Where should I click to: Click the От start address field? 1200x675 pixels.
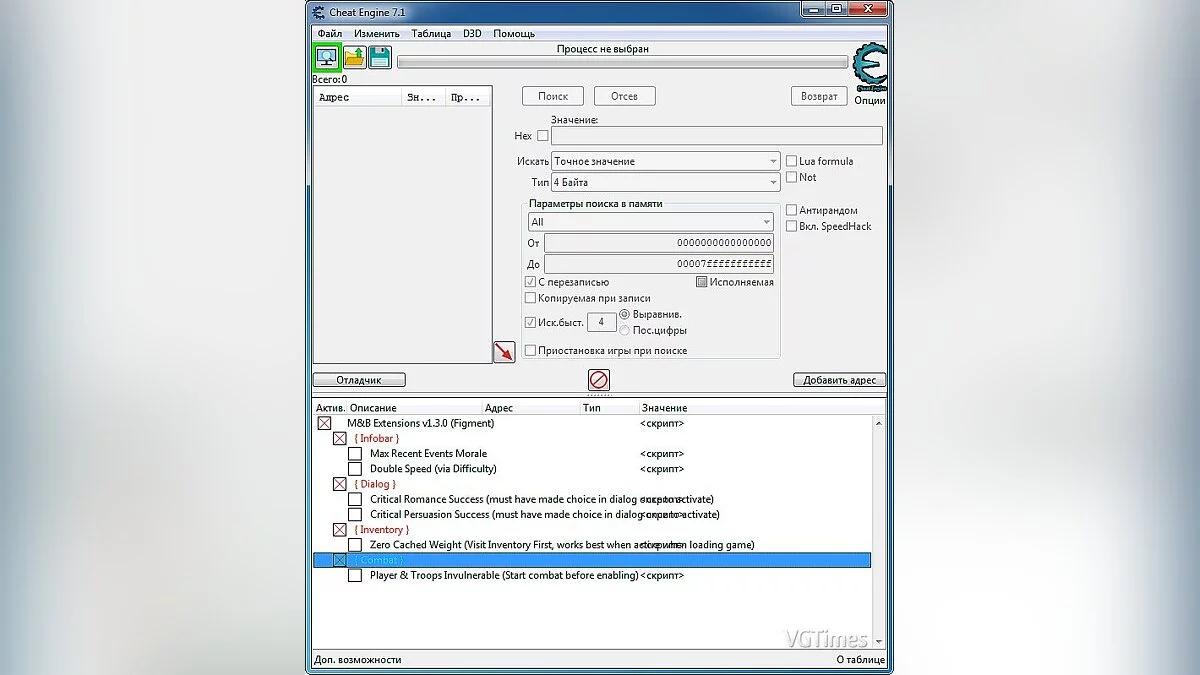tap(659, 243)
